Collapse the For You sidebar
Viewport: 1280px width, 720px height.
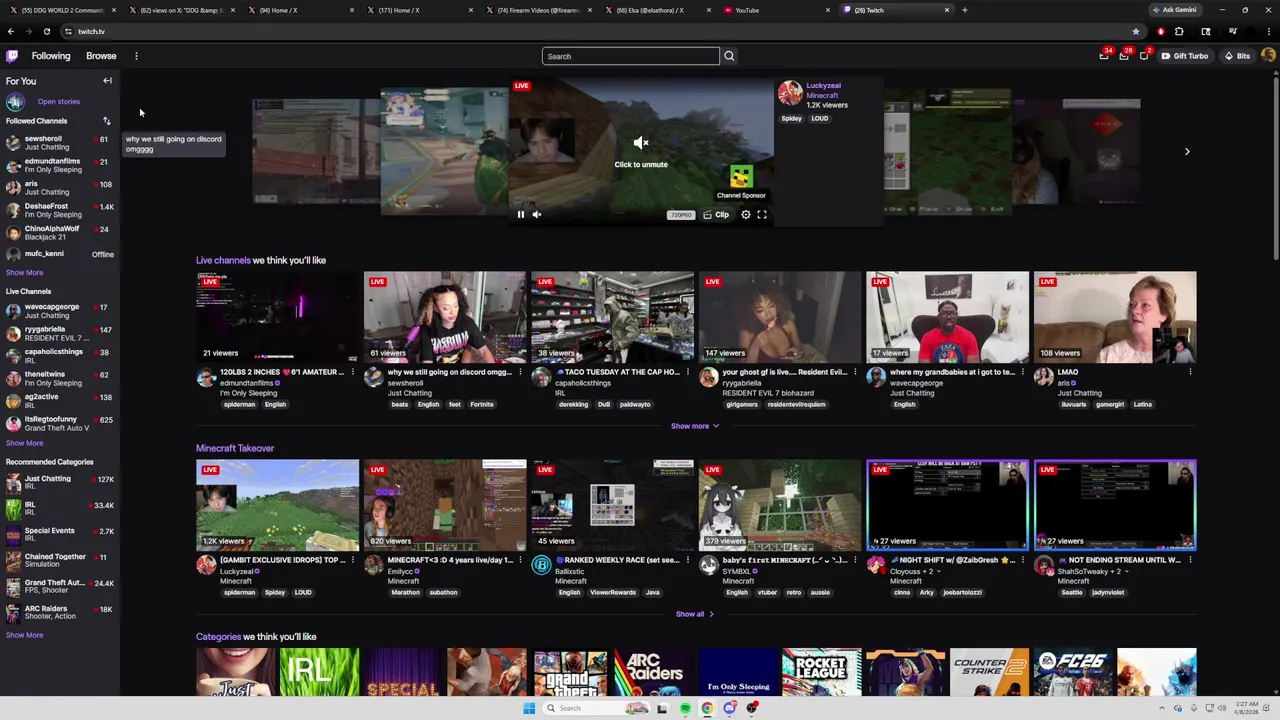pos(107,81)
